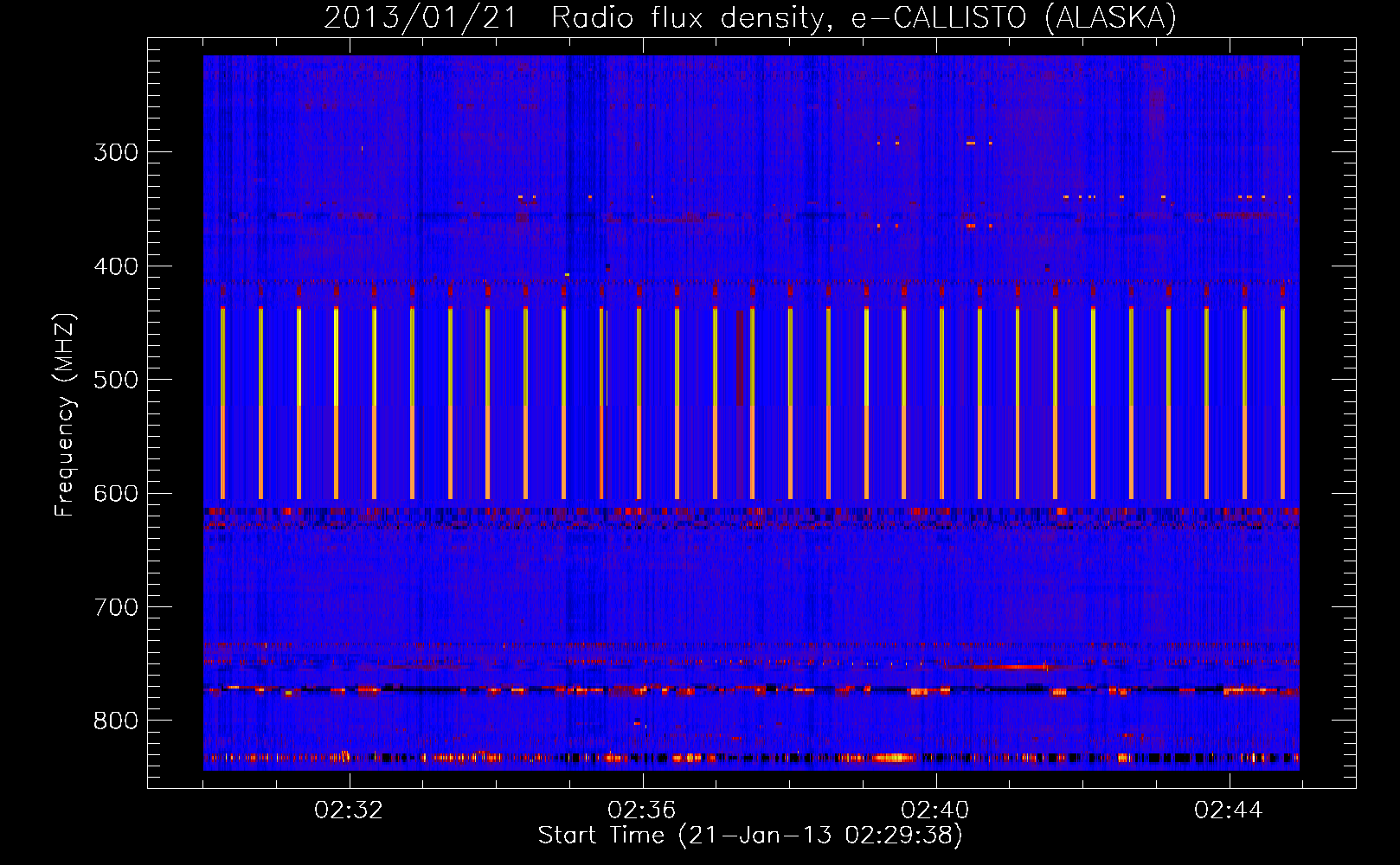1400x865 pixels.
Task: Click the 02:40 time tick label
Action: (935, 811)
